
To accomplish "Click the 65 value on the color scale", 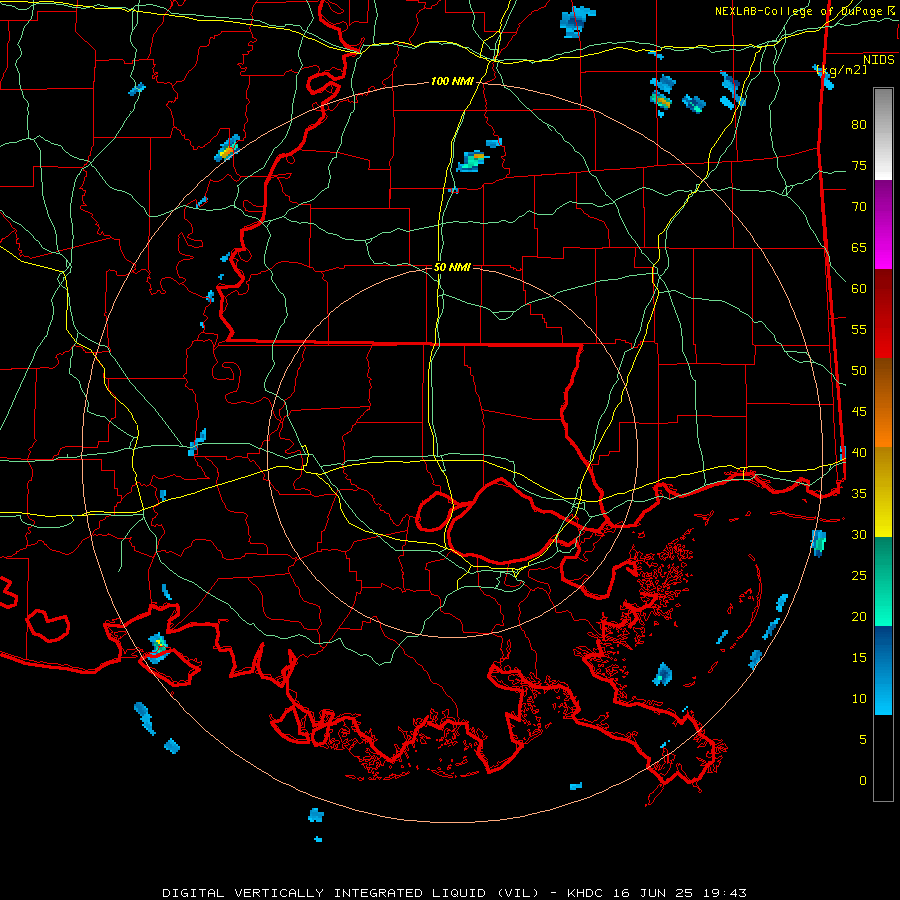I will (859, 248).
